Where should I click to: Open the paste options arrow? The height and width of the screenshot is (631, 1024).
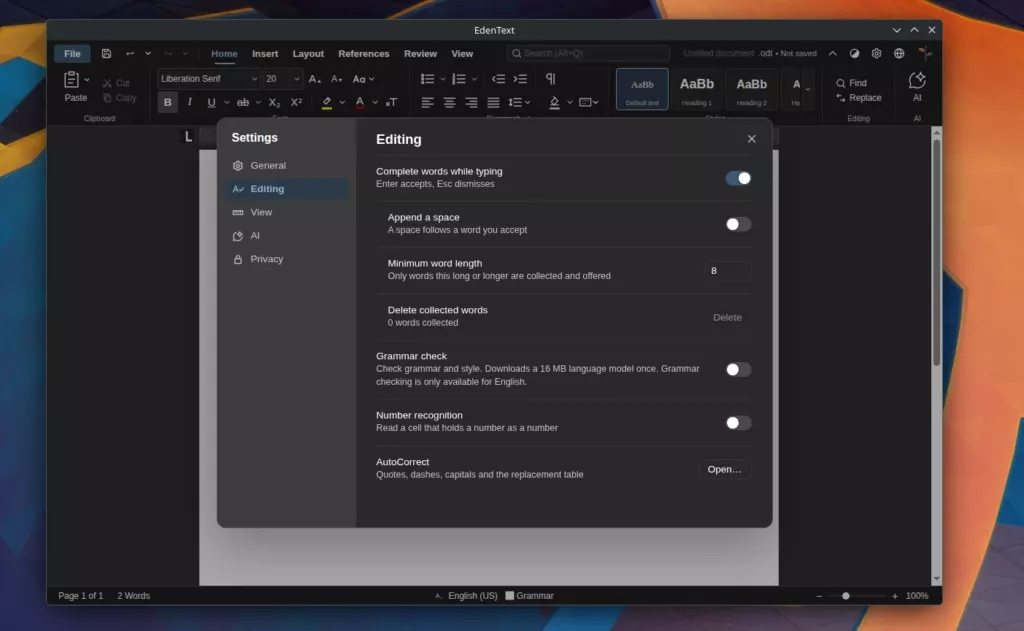click(x=87, y=80)
